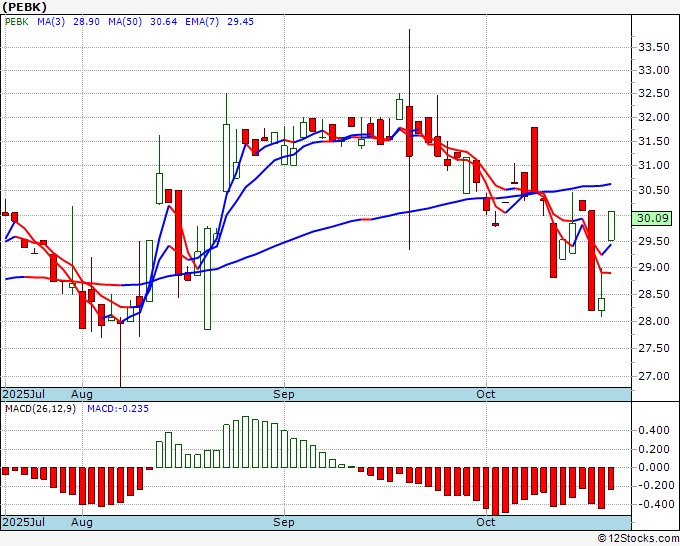Click the 30.50 price axis label
The height and width of the screenshot is (546, 680).
coord(654,190)
